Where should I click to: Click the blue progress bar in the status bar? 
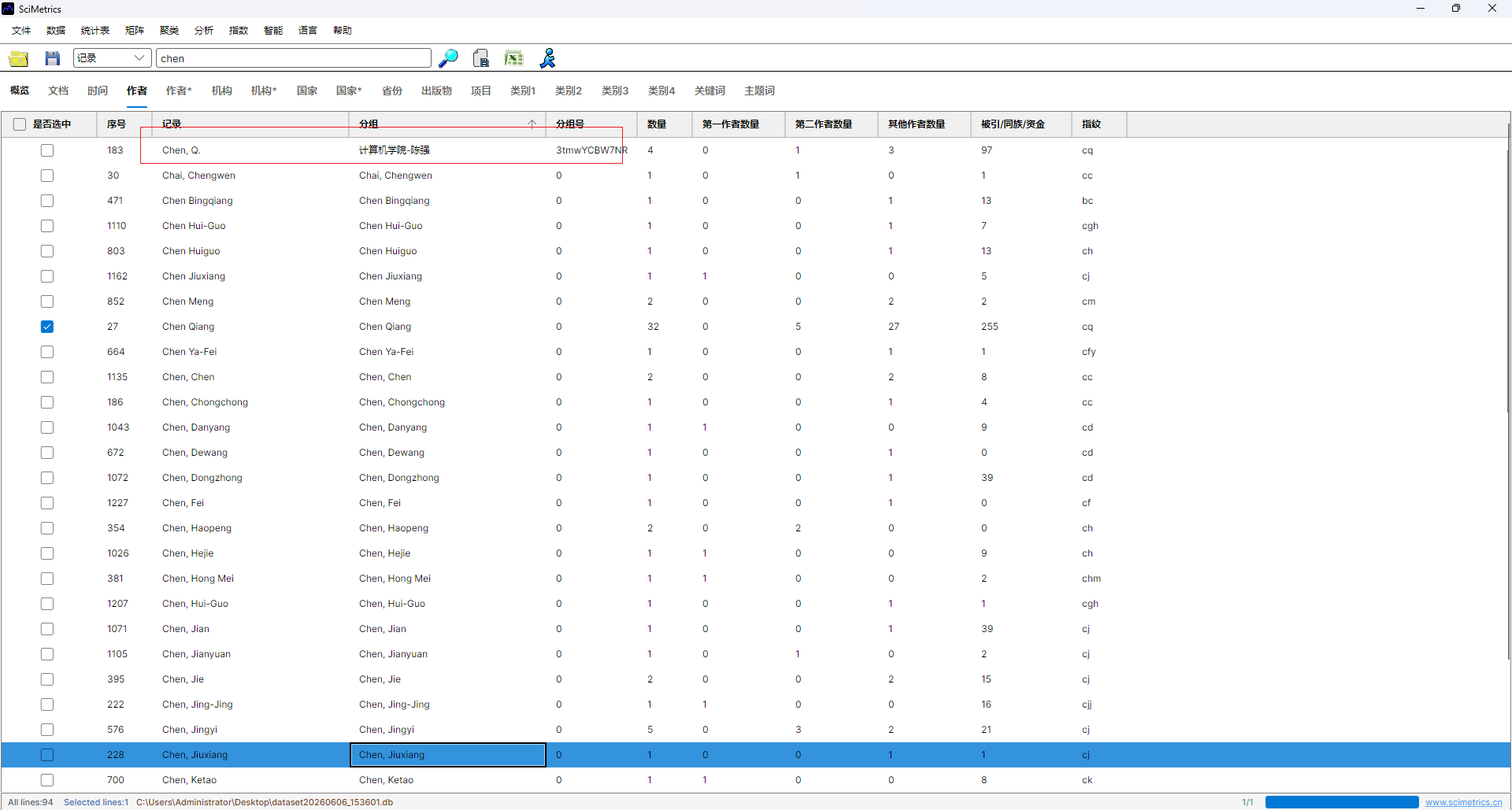(x=1342, y=802)
